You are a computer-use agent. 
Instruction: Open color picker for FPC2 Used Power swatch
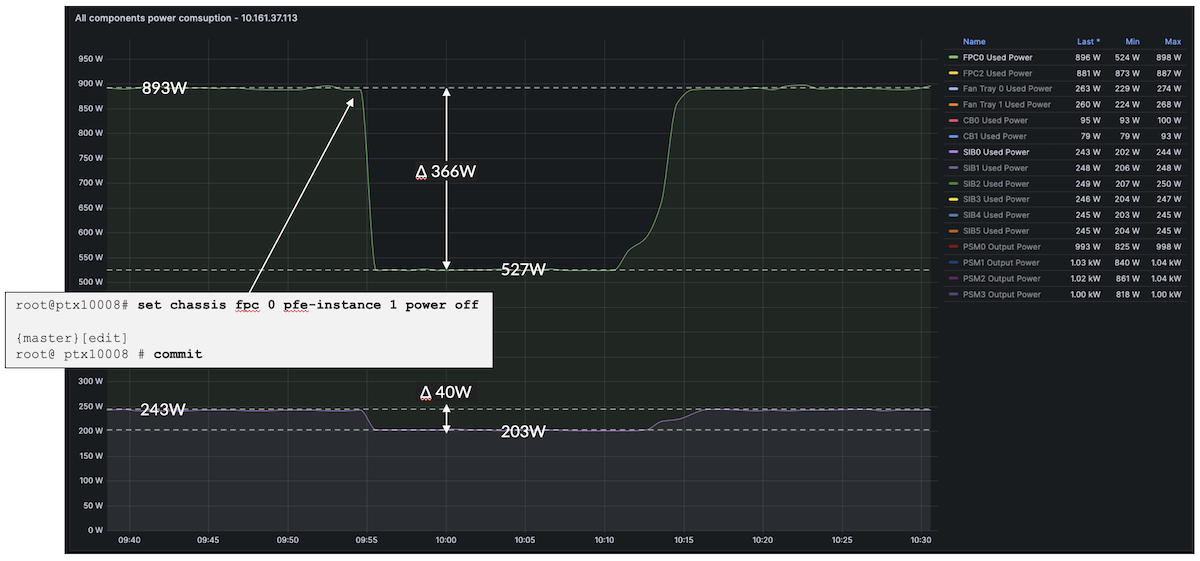point(952,73)
